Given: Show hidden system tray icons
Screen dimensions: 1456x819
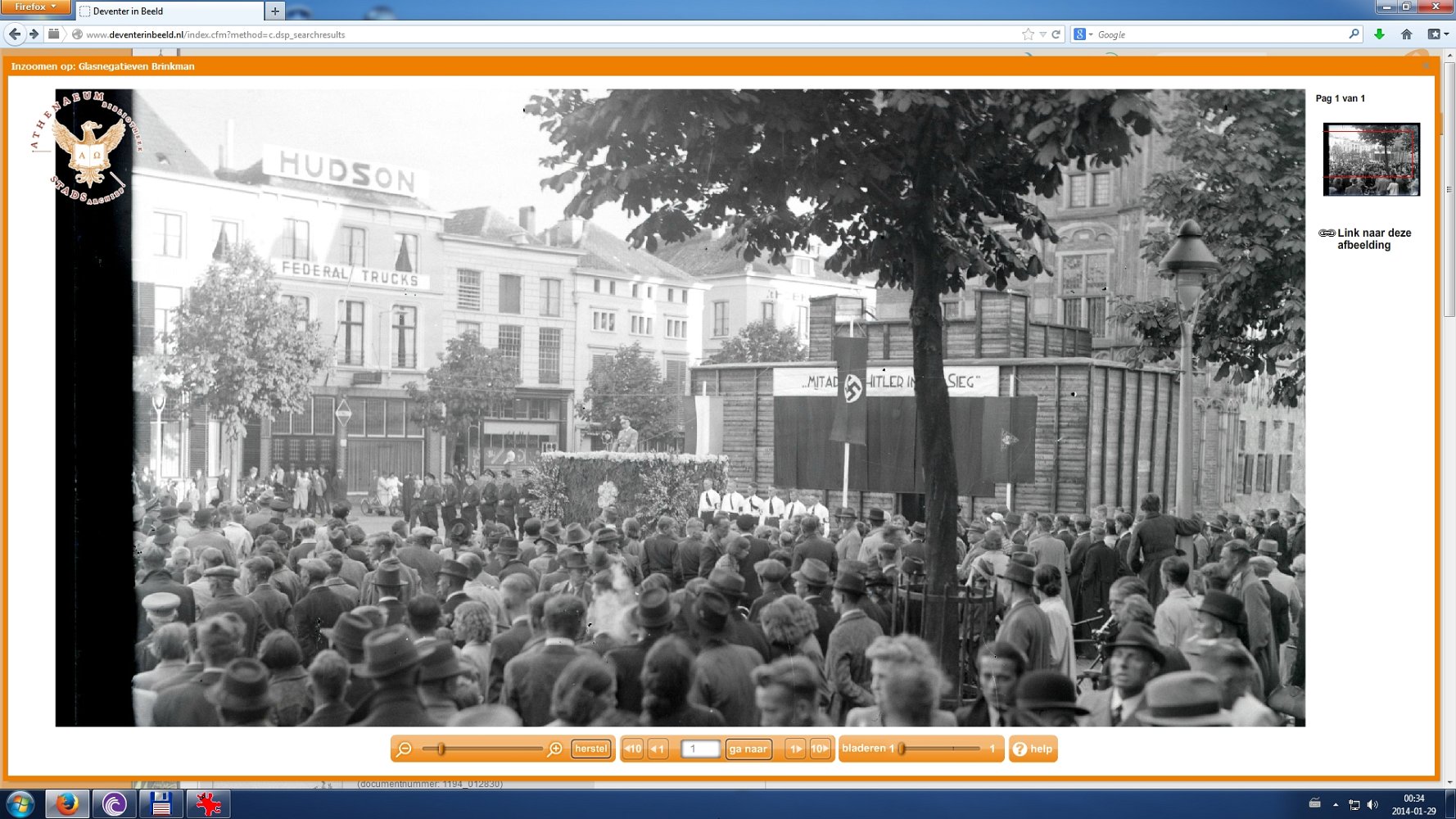Looking at the screenshot, I should point(1336,804).
